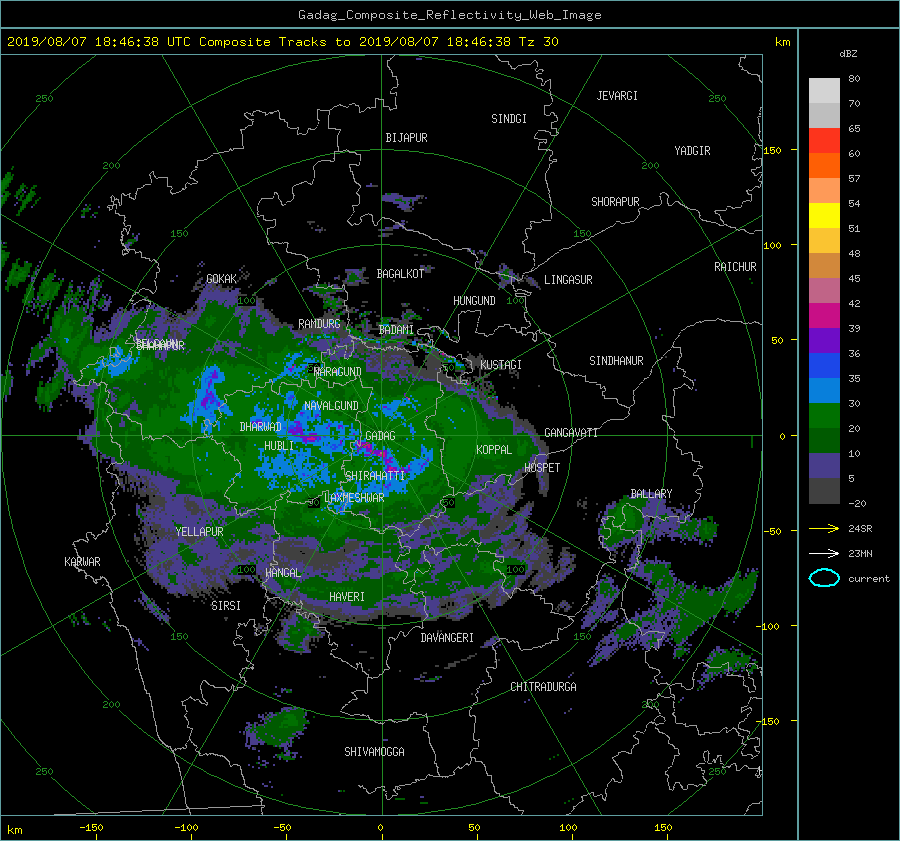
Task: Click the RAMDURG city label
Action: (x=319, y=324)
